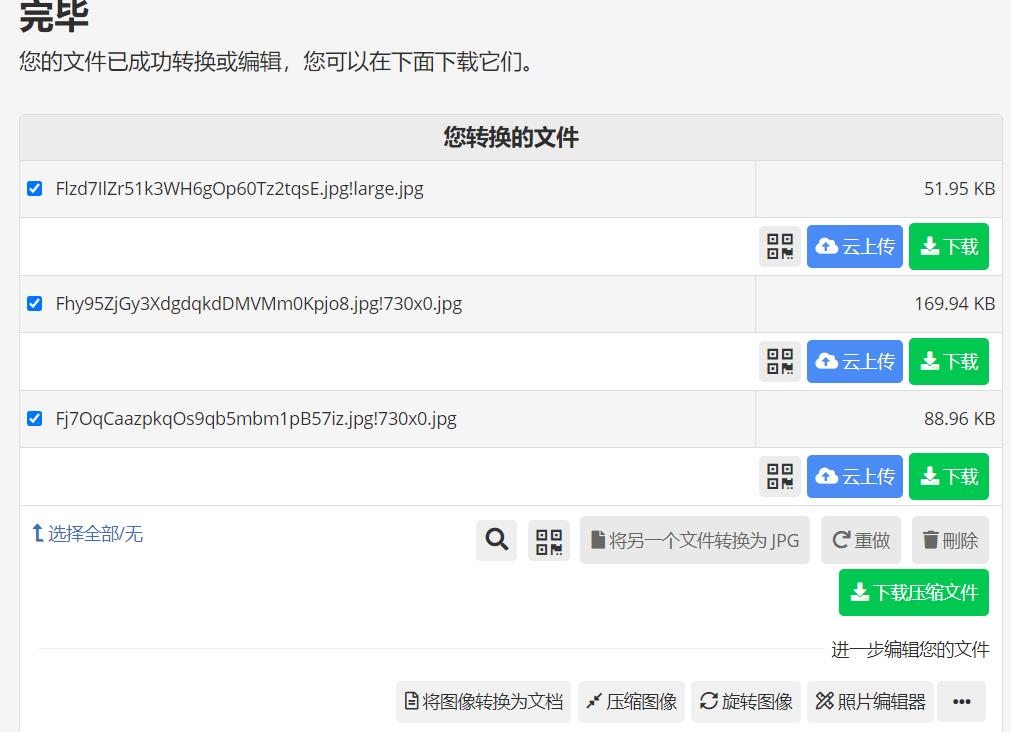Select 将图像转换为文档 option
The image size is (1011, 732).
coord(483,701)
